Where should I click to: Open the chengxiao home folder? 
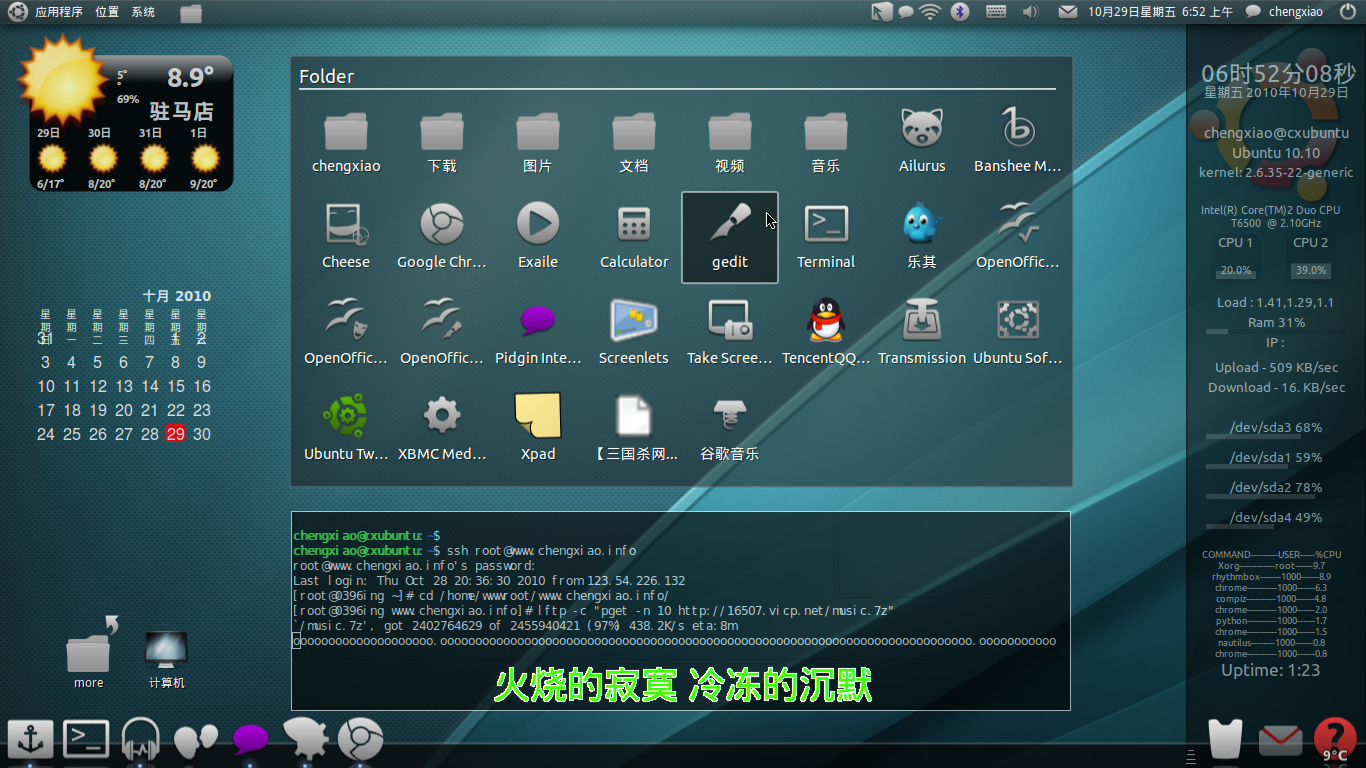point(346,142)
